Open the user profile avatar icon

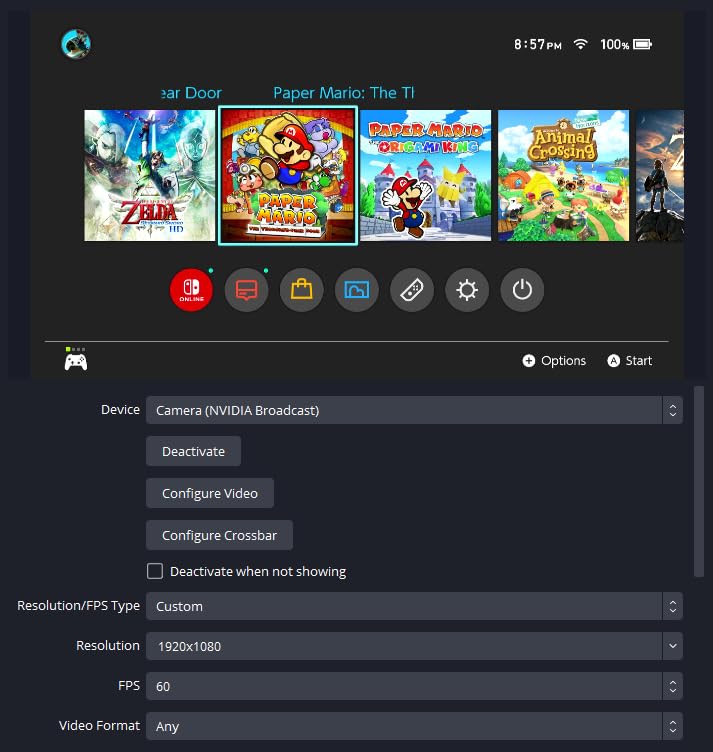coord(76,44)
